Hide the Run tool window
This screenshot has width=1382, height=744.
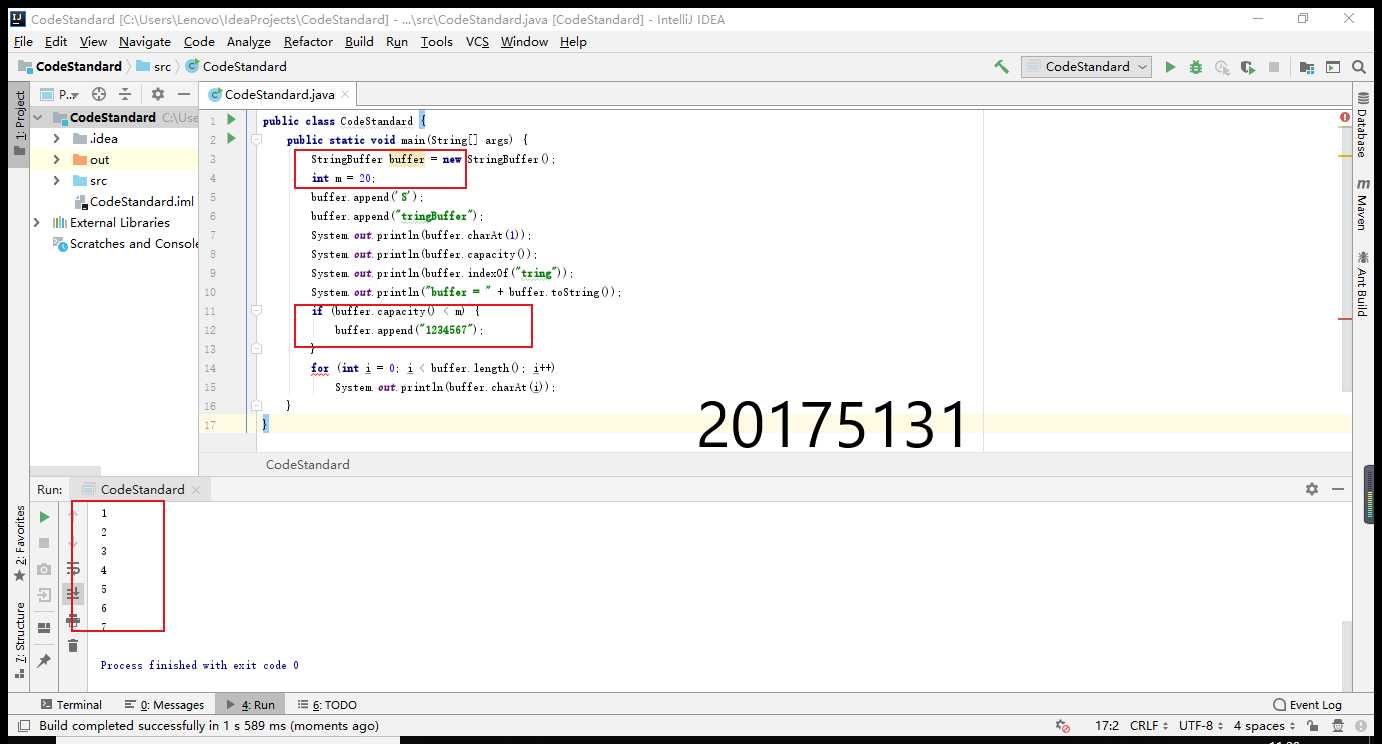click(x=1339, y=489)
